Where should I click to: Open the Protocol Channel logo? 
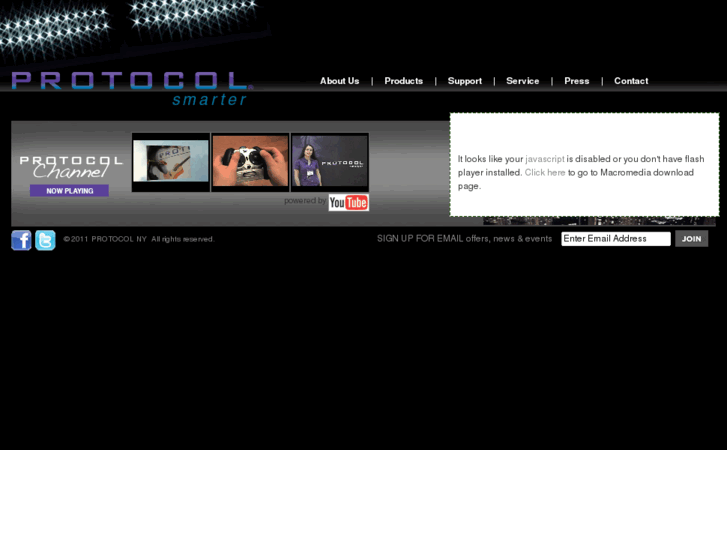point(70,167)
